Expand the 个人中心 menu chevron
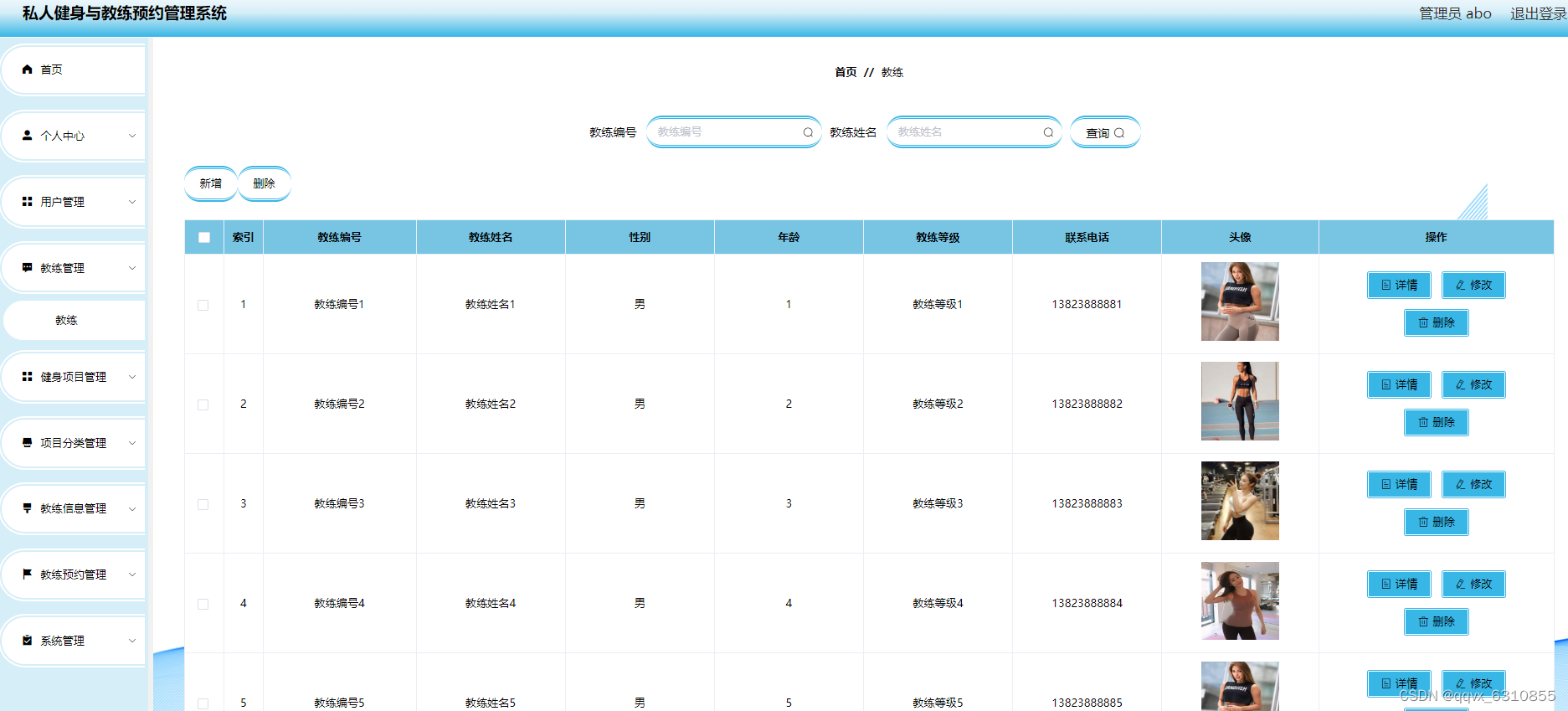Image resolution: width=1568 pixels, height=711 pixels. coord(132,136)
